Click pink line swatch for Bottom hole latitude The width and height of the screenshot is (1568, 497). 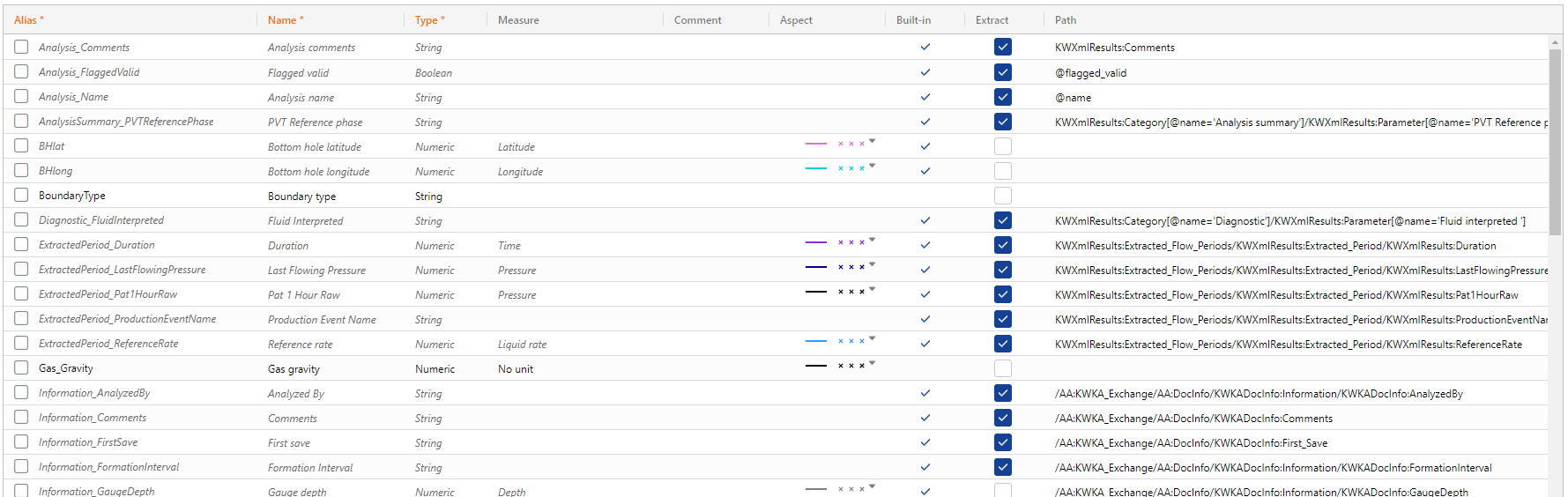(816, 144)
